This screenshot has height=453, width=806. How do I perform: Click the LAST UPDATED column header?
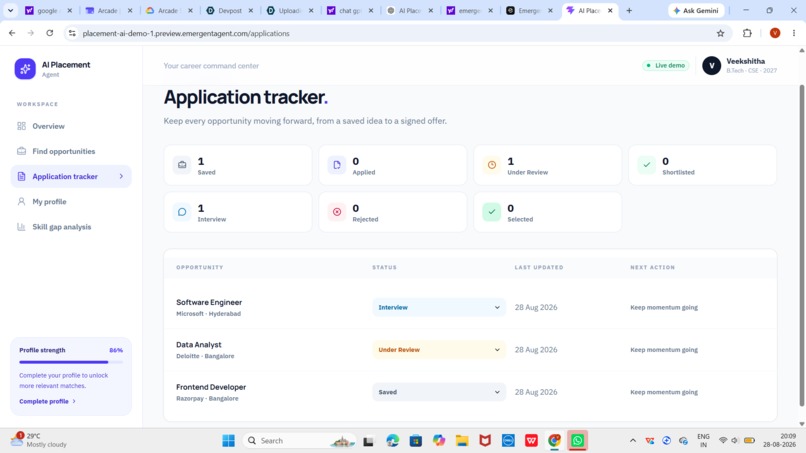point(539,267)
